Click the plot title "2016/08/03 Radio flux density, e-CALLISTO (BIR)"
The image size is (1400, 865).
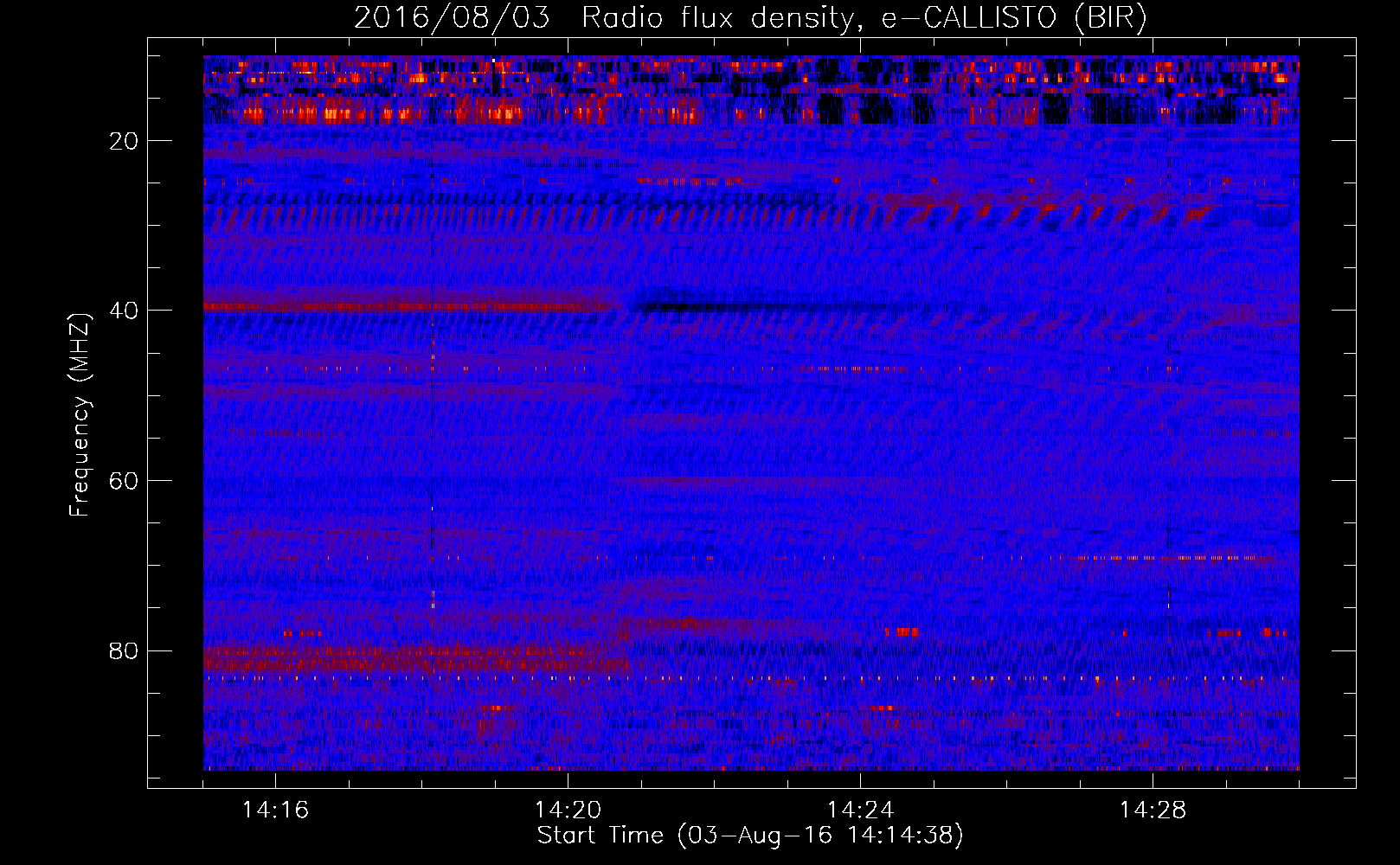(x=750, y=18)
